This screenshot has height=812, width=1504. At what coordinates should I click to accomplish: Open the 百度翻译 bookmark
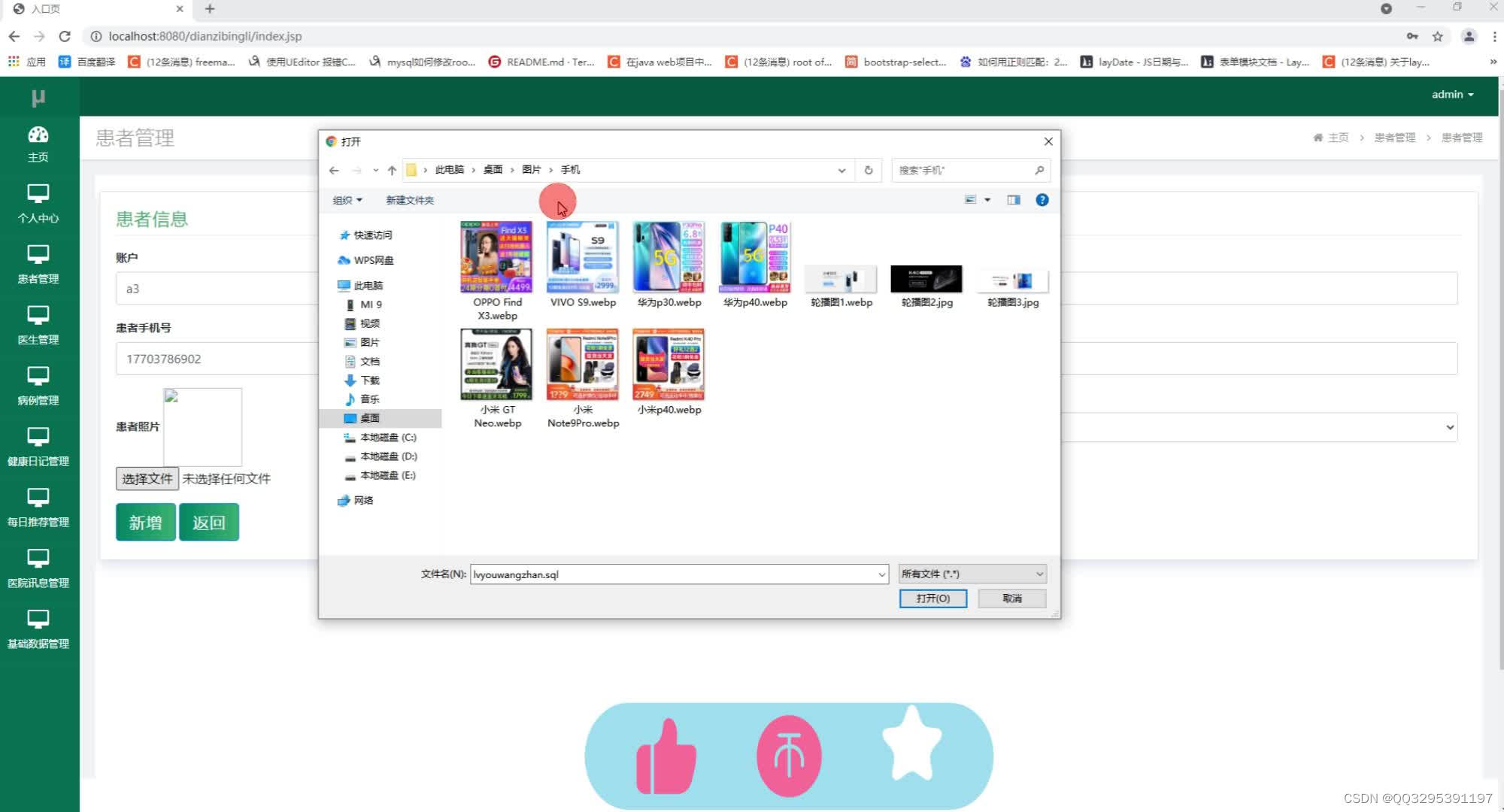click(87, 62)
